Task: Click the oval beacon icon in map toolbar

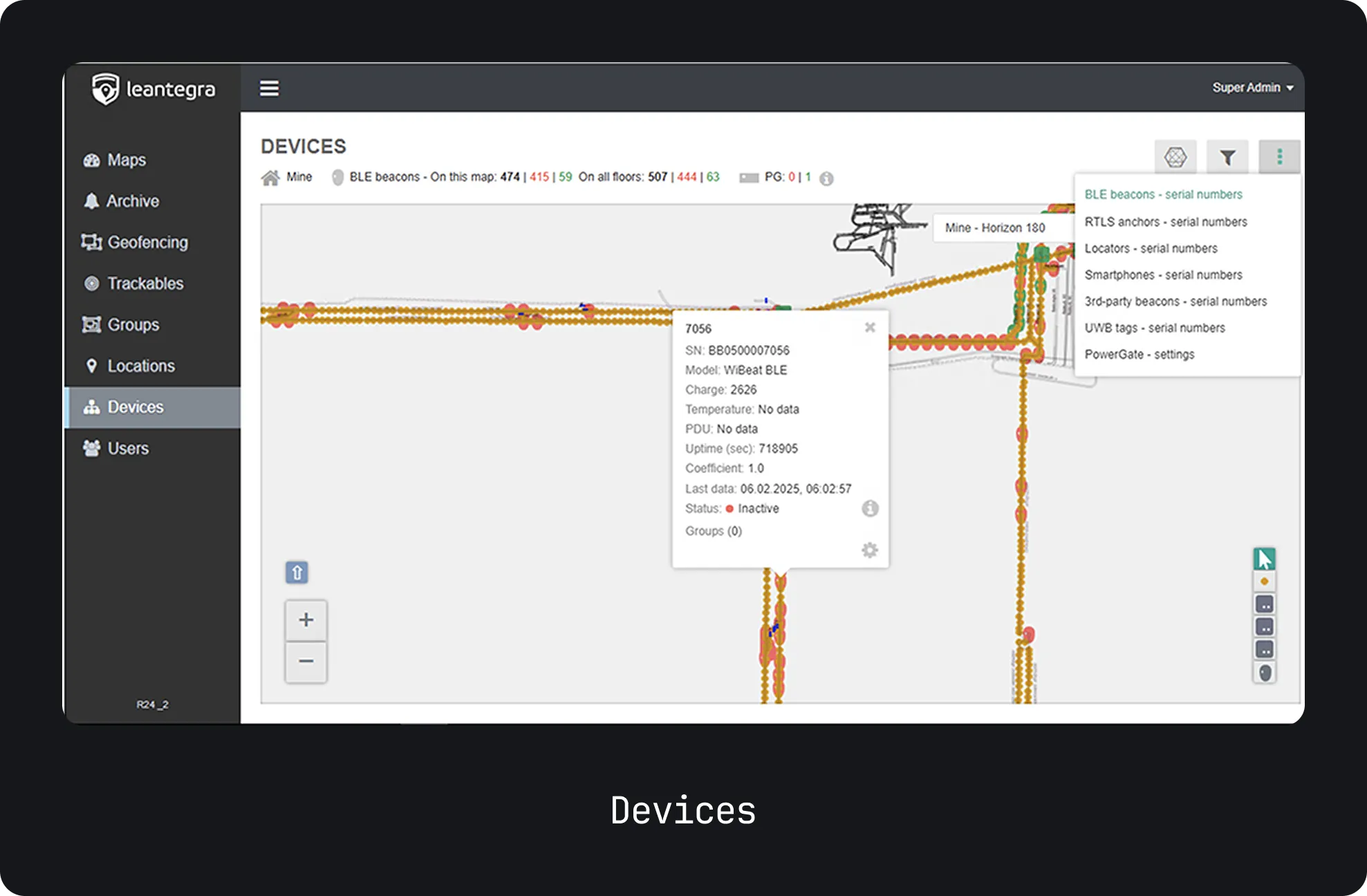Action: [1265, 673]
